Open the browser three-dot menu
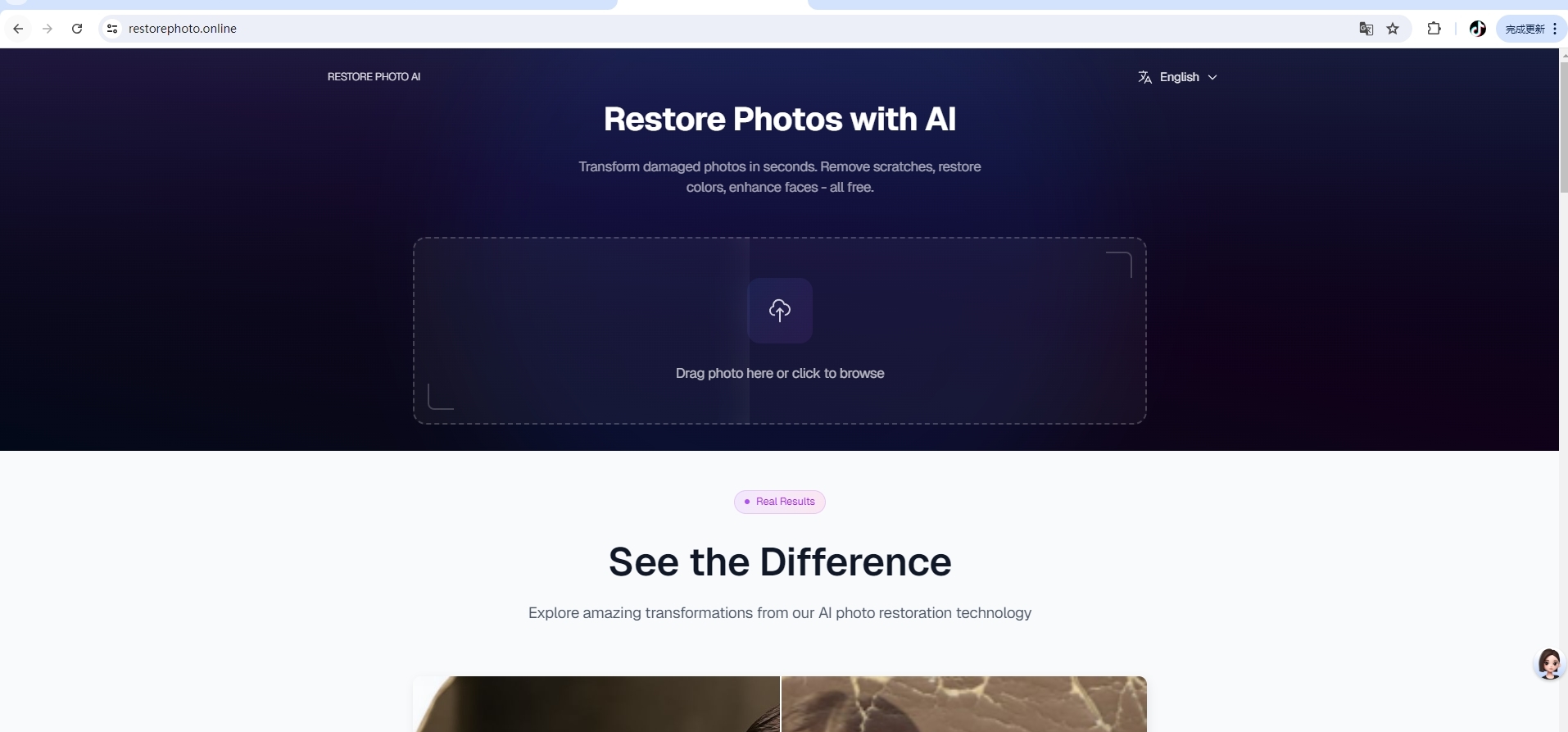 (x=1554, y=29)
